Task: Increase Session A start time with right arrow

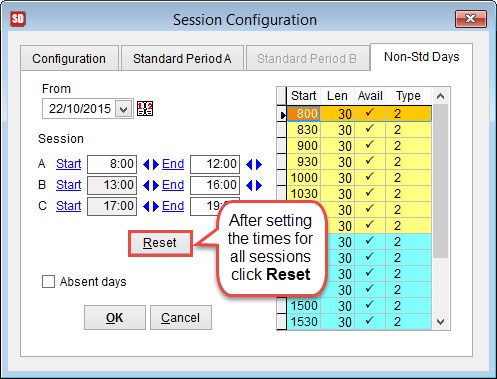Action: click(156, 164)
